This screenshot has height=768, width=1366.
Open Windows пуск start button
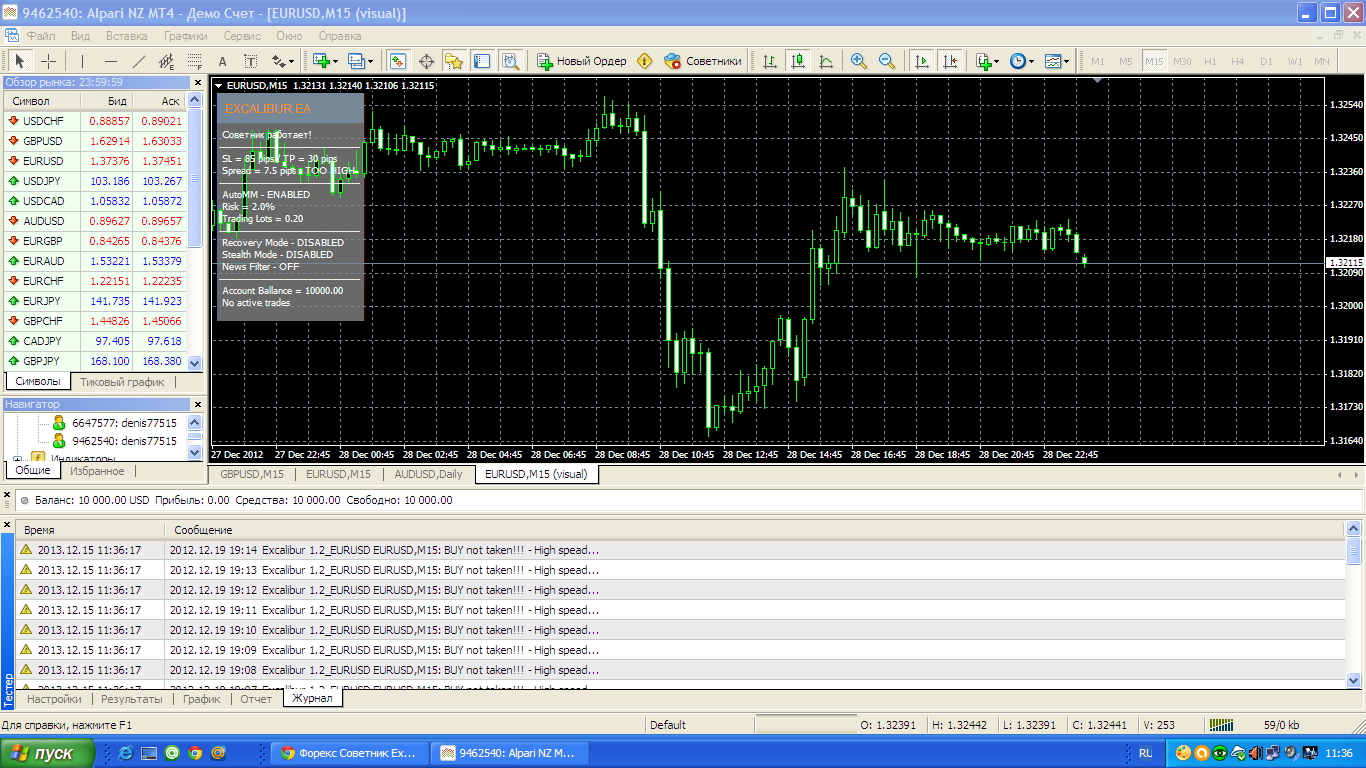(x=48, y=753)
